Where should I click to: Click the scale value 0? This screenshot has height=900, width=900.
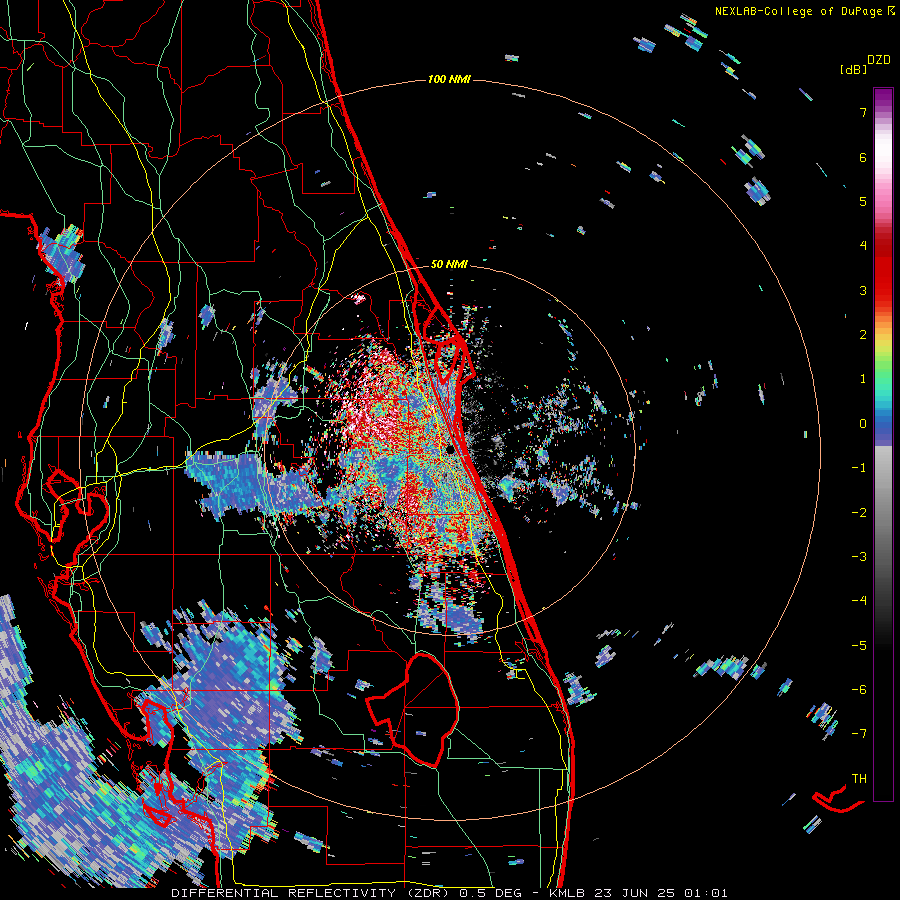[863, 424]
